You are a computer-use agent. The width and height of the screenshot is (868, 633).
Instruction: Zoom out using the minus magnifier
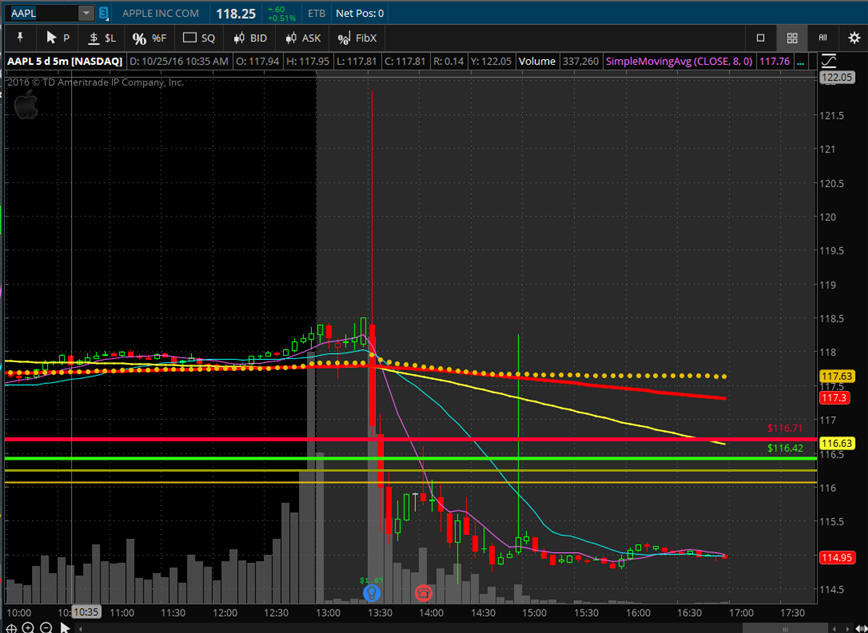click(46, 627)
